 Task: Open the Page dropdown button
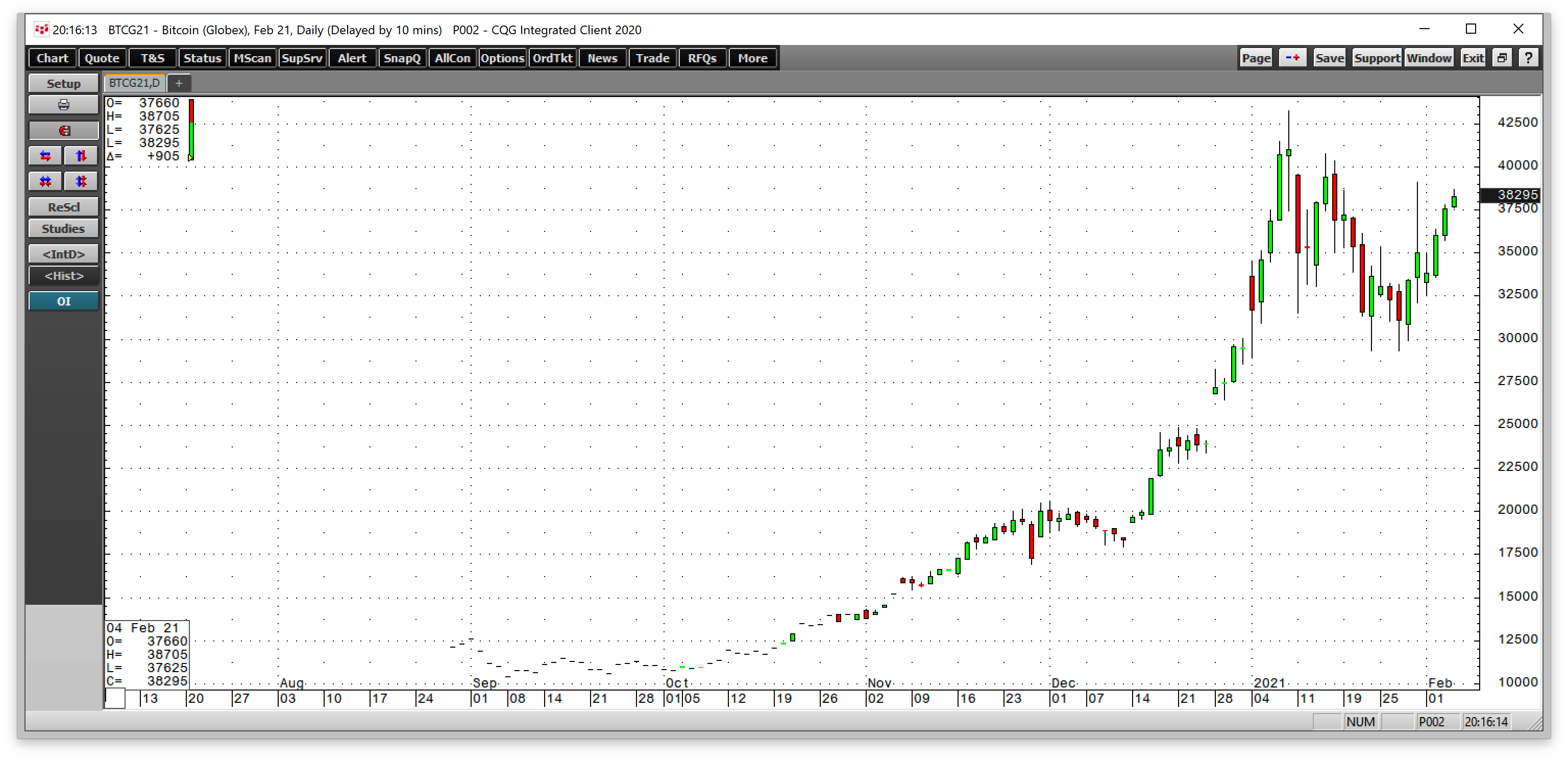[1256, 58]
